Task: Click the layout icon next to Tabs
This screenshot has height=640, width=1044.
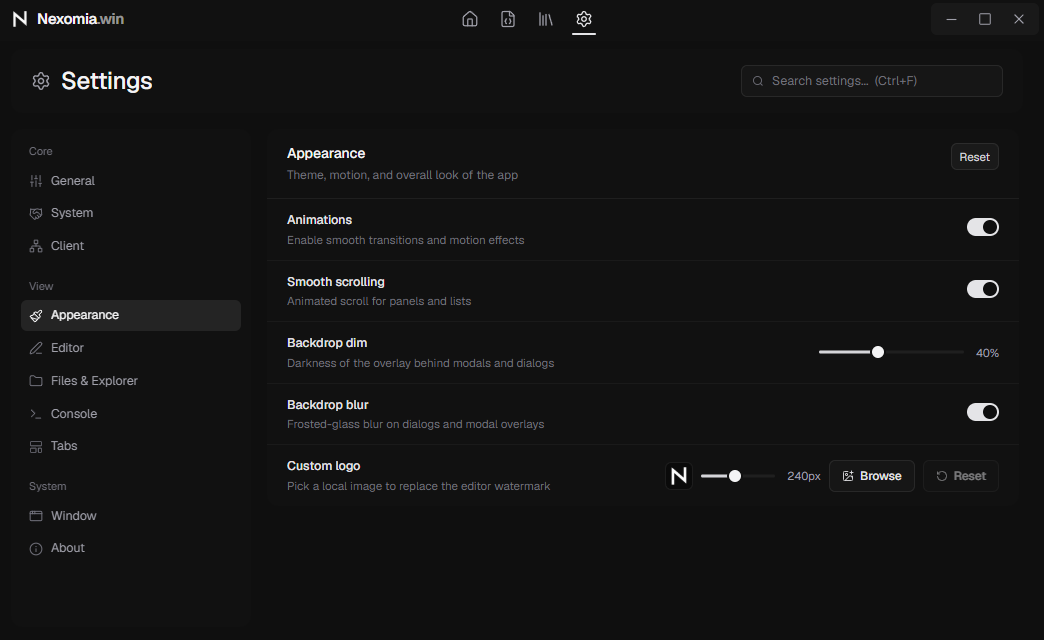Action: tap(36, 447)
